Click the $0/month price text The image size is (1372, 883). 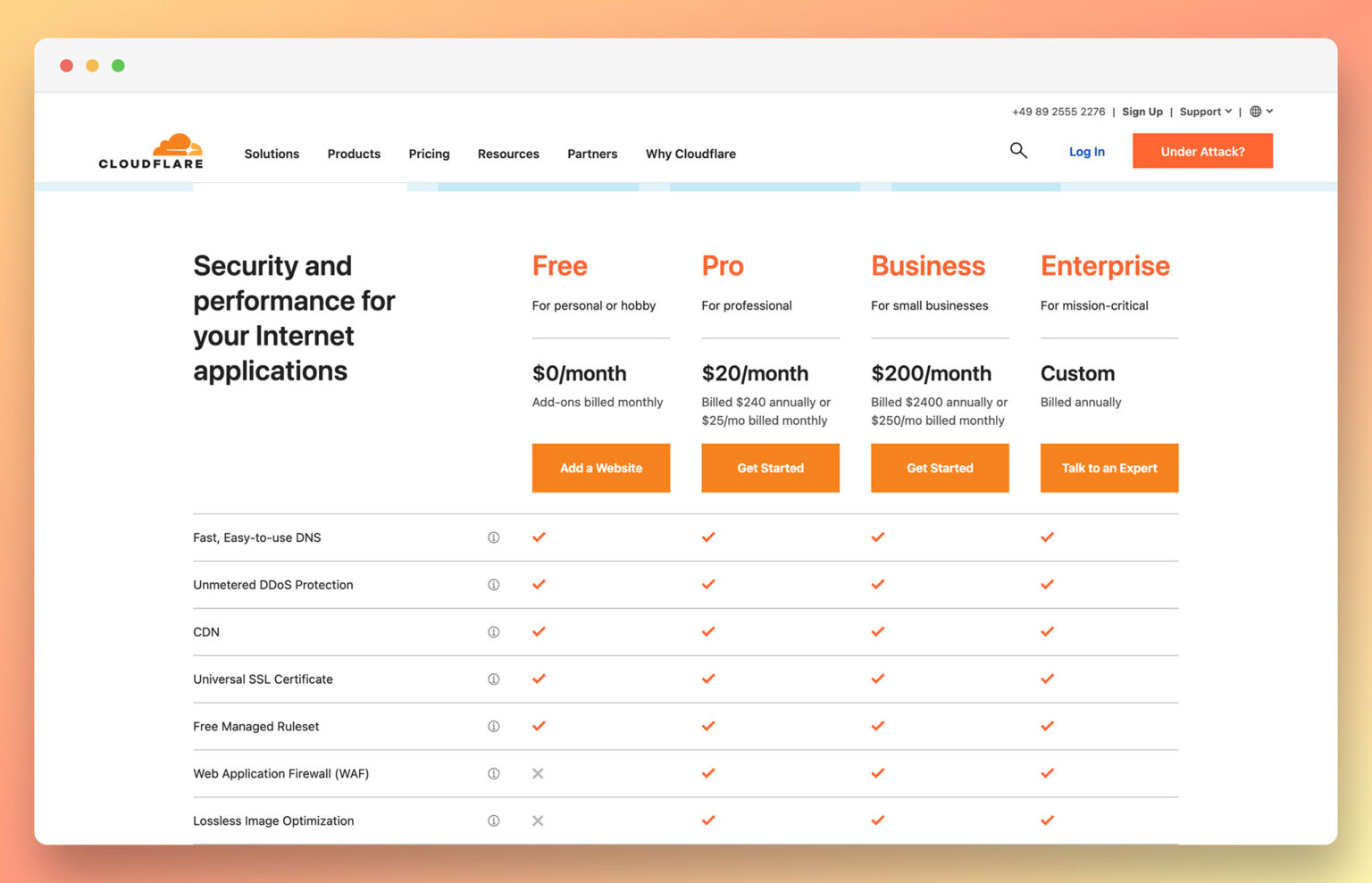[x=579, y=373]
